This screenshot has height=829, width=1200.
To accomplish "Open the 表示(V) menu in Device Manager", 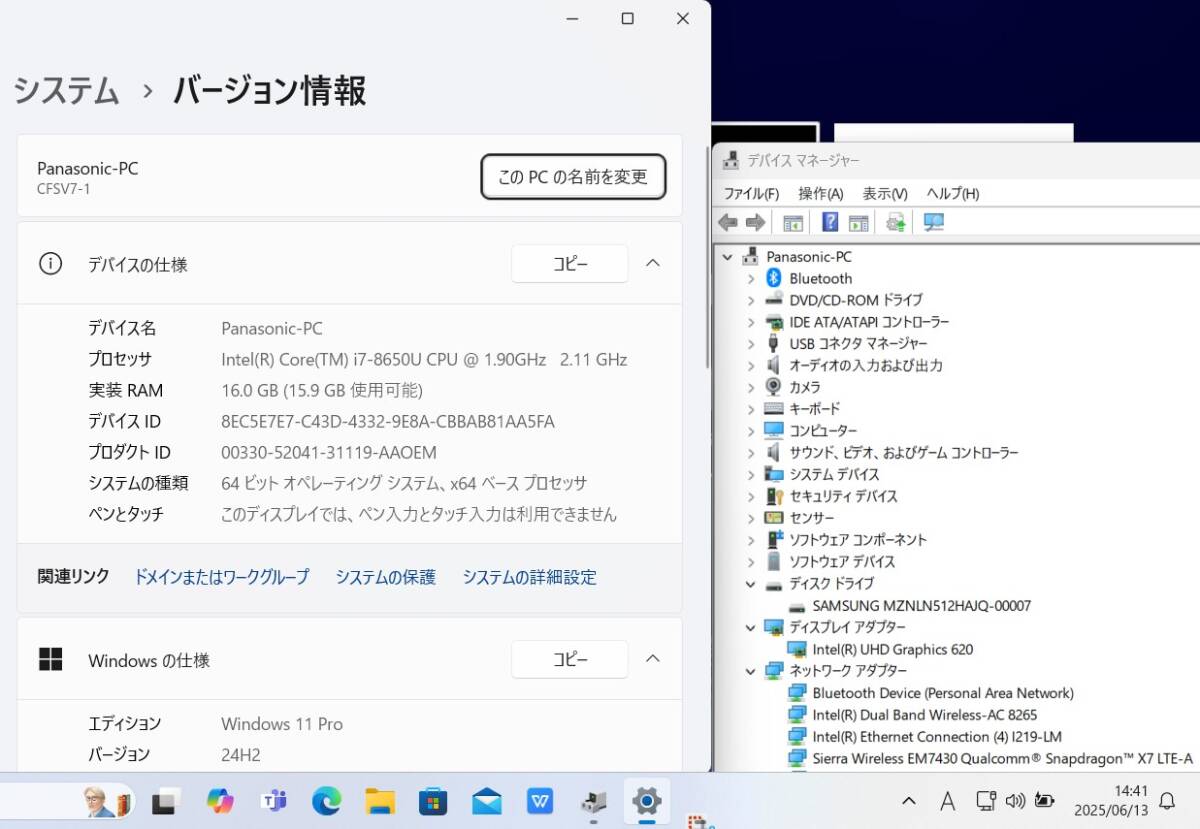I will click(884, 194).
